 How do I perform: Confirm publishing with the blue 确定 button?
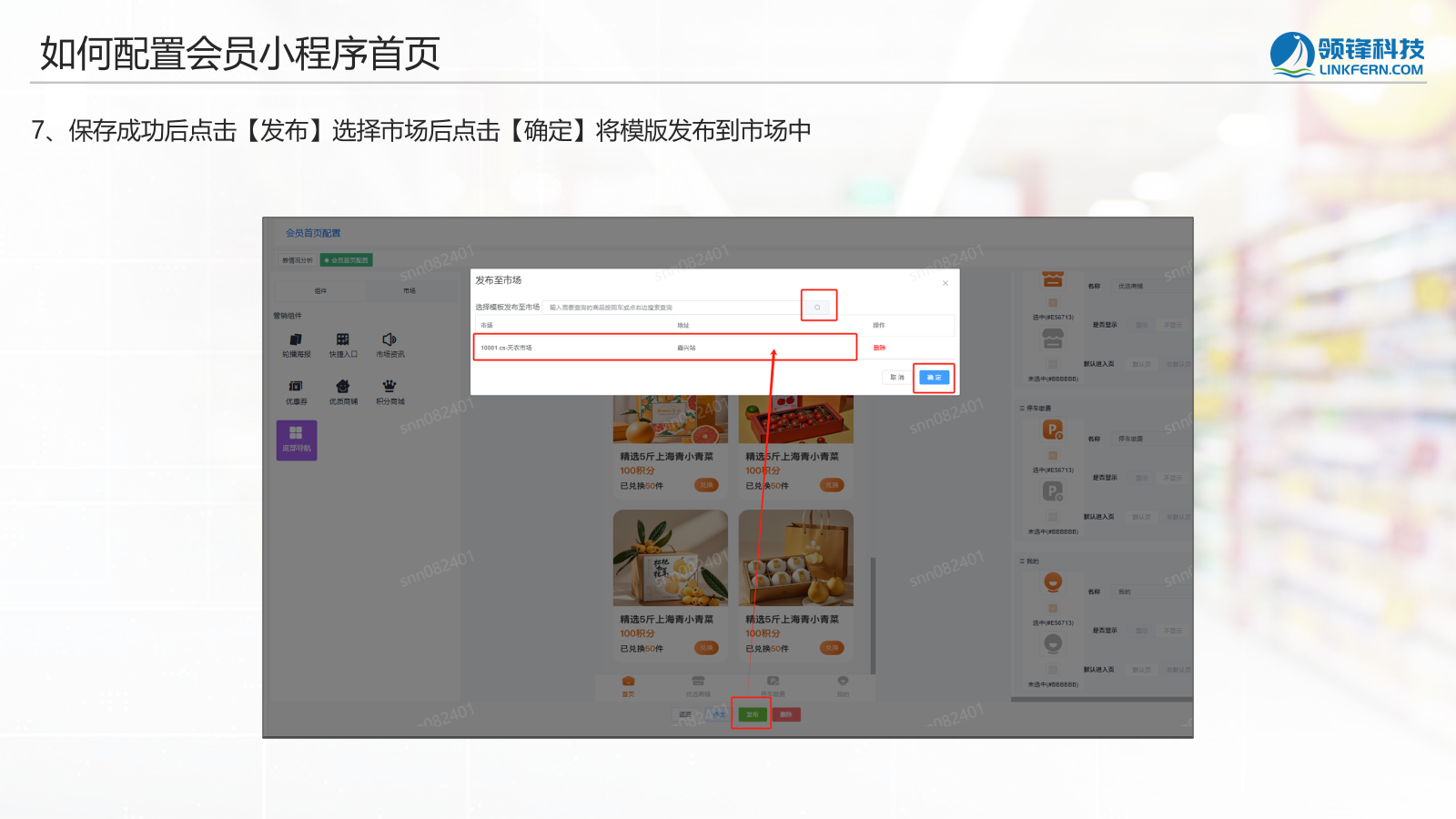click(x=934, y=378)
